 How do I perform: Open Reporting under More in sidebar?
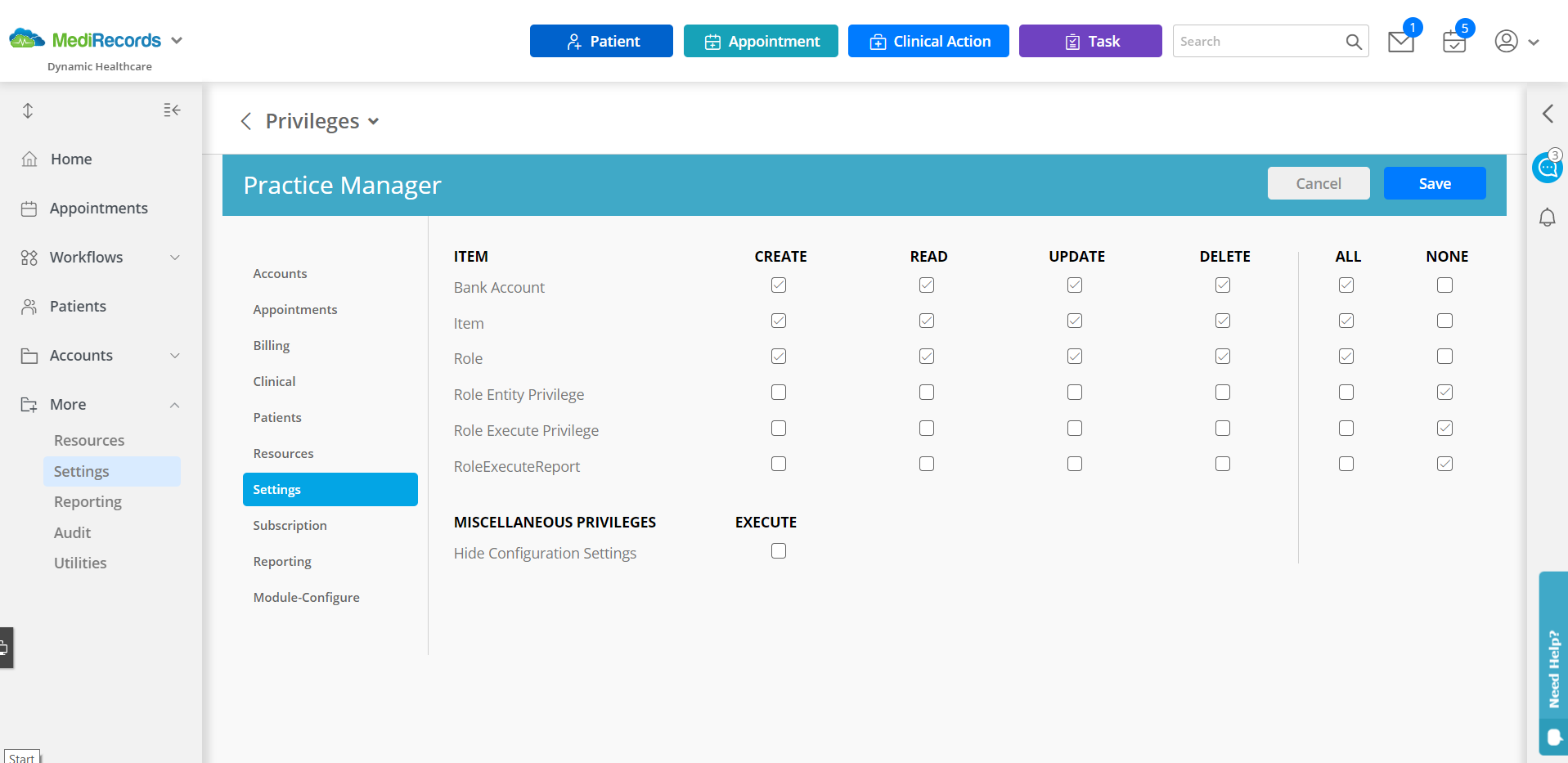click(x=88, y=502)
